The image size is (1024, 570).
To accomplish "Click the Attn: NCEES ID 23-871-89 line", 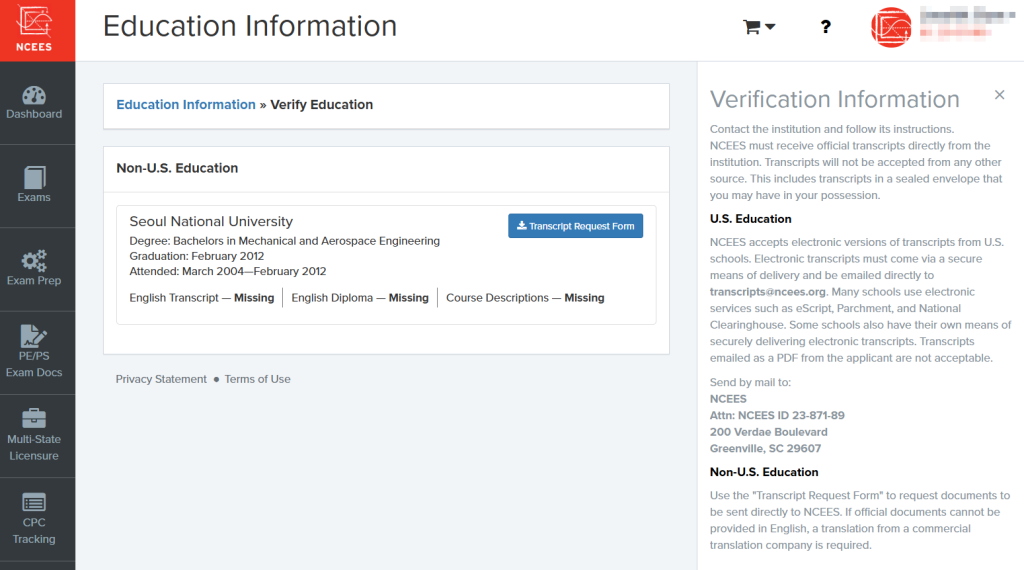I will click(x=777, y=415).
